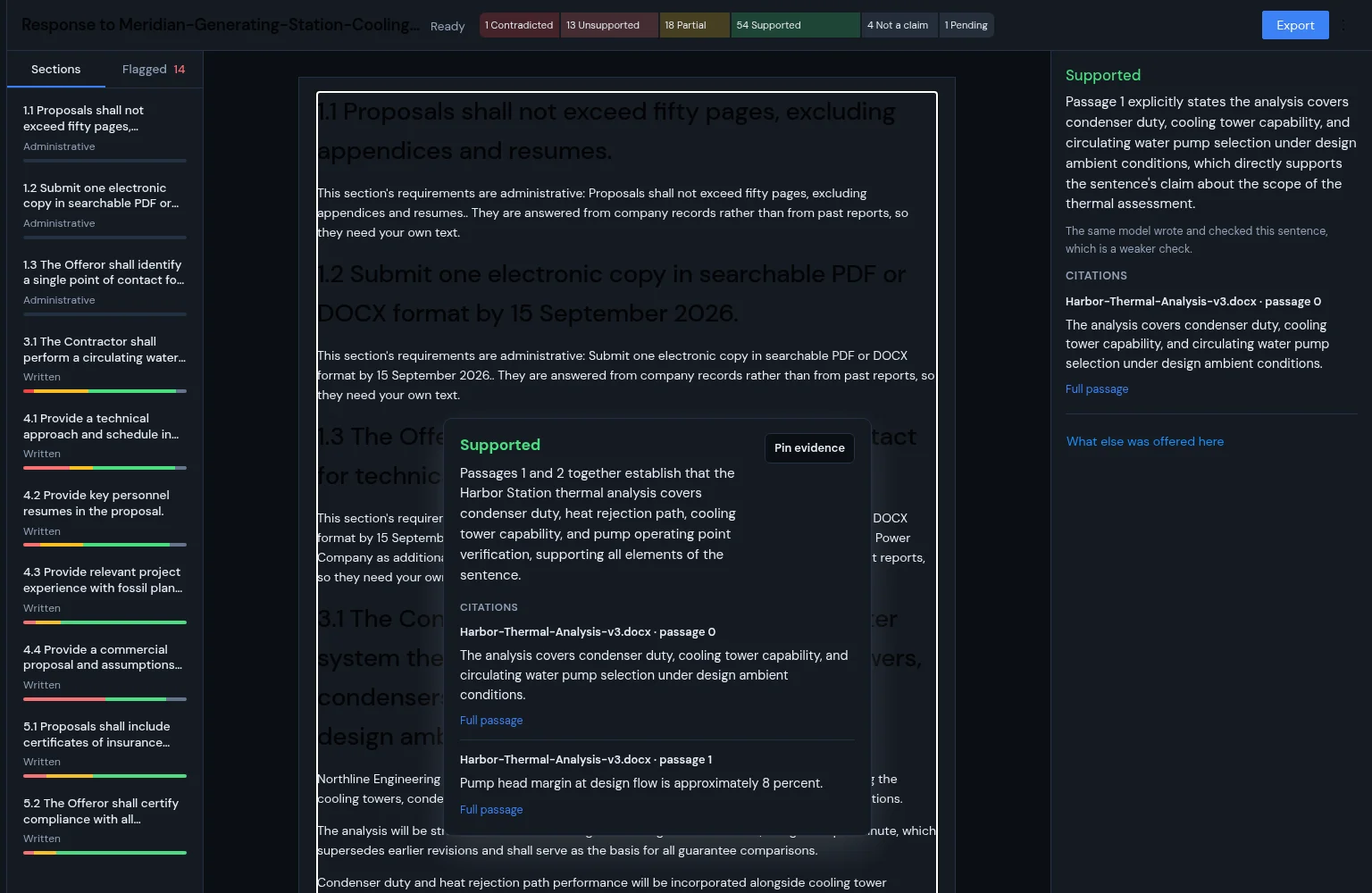The image size is (1372, 893).
Task: Open Full passage link in right panel
Action: tap(1097, 388)
